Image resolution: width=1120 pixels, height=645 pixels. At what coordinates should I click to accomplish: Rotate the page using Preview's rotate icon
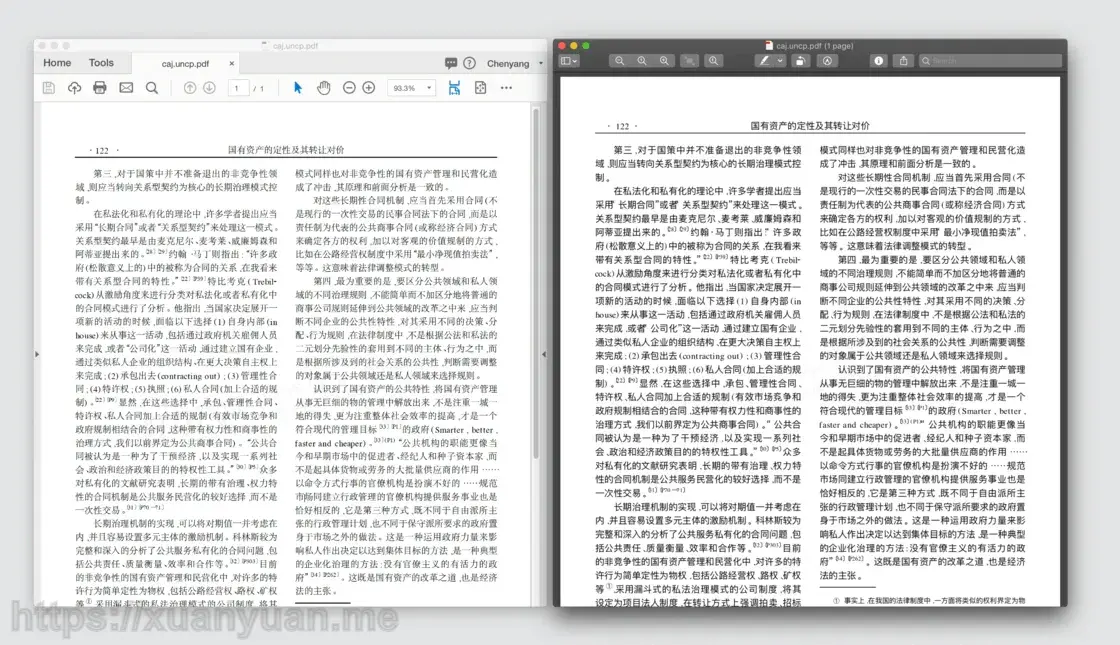coord(801,61)
